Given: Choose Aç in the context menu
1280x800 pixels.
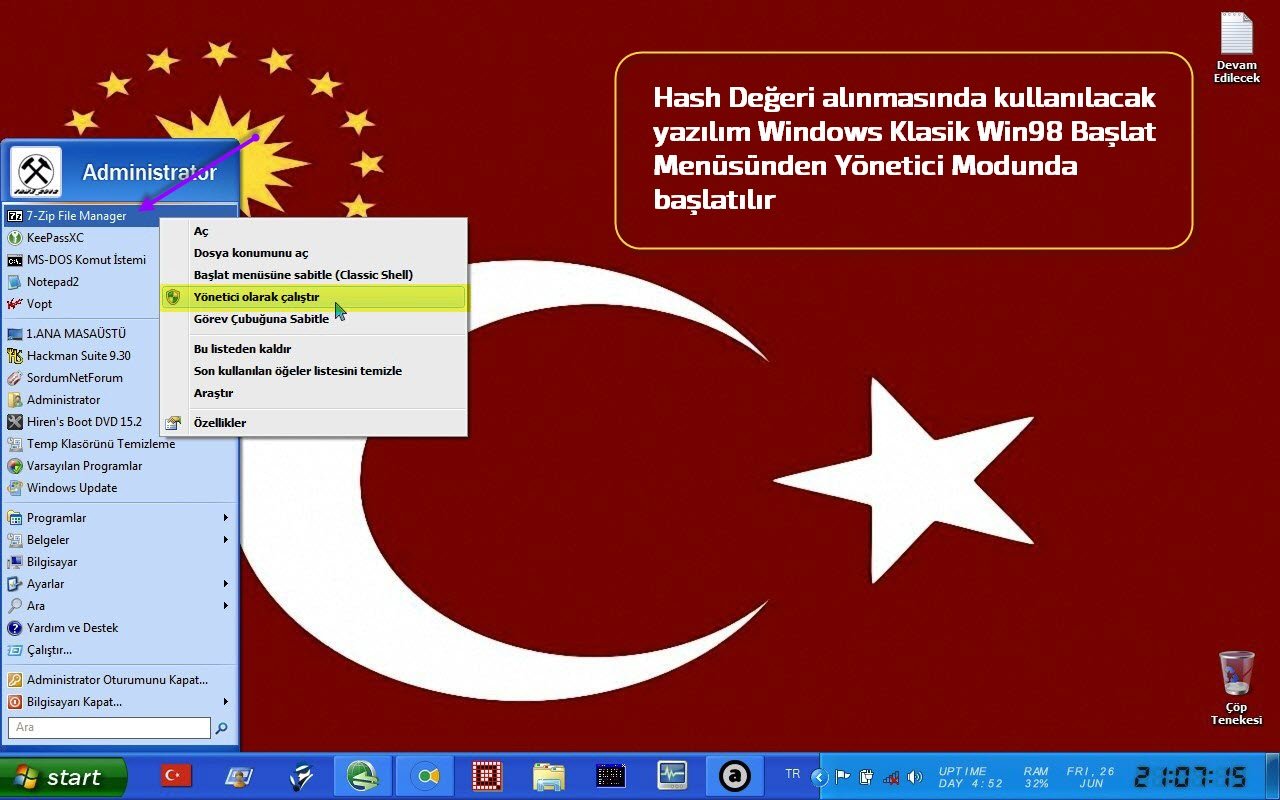Looking at the screenshot, I should (314, 231).
